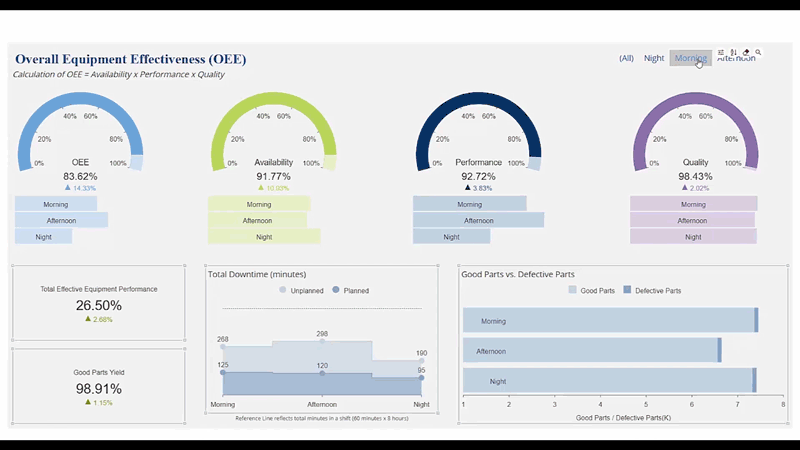The height and width of the screenshot is (450, 800).
Task: Select the Morning shift filter option
Action: pos(690,58)
